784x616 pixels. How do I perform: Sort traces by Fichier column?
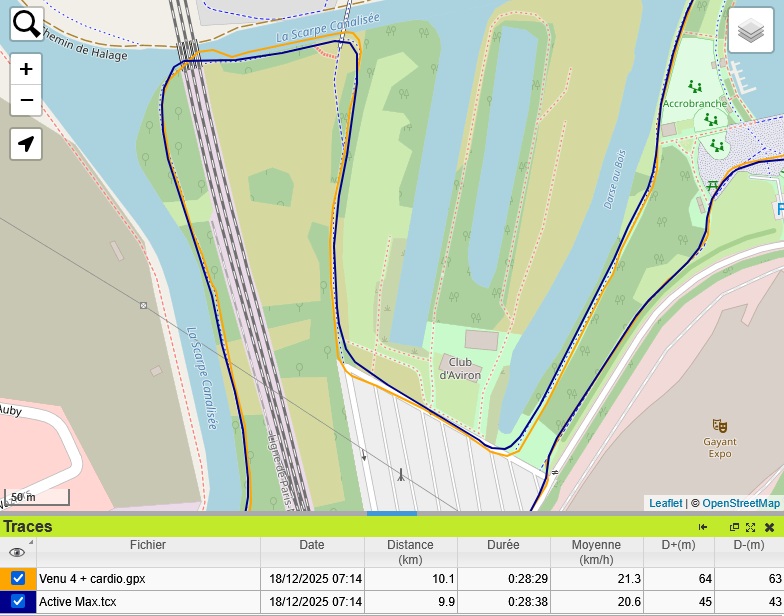click(x=148, y=545)
